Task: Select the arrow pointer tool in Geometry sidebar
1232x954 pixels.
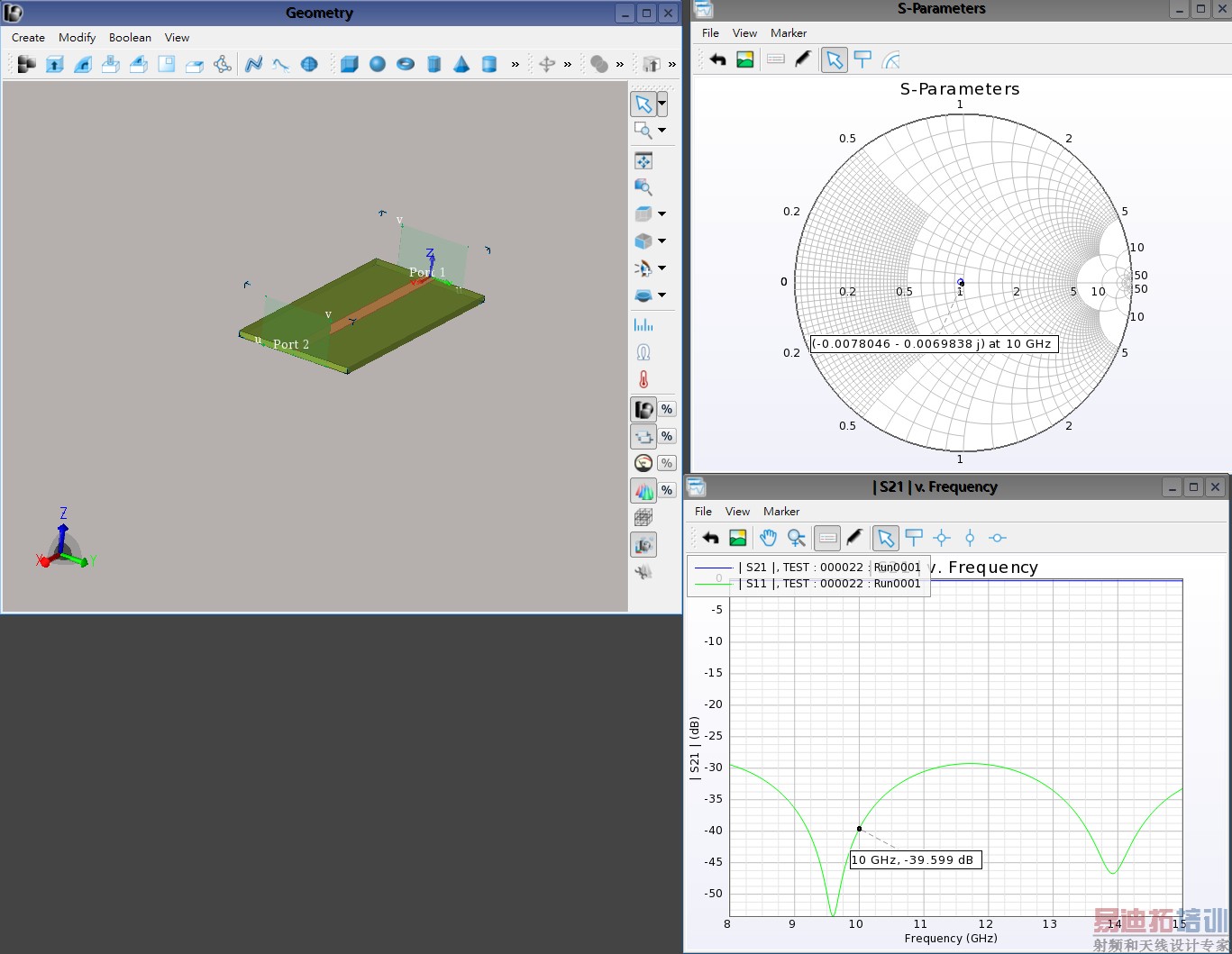Action: (643, 104)
